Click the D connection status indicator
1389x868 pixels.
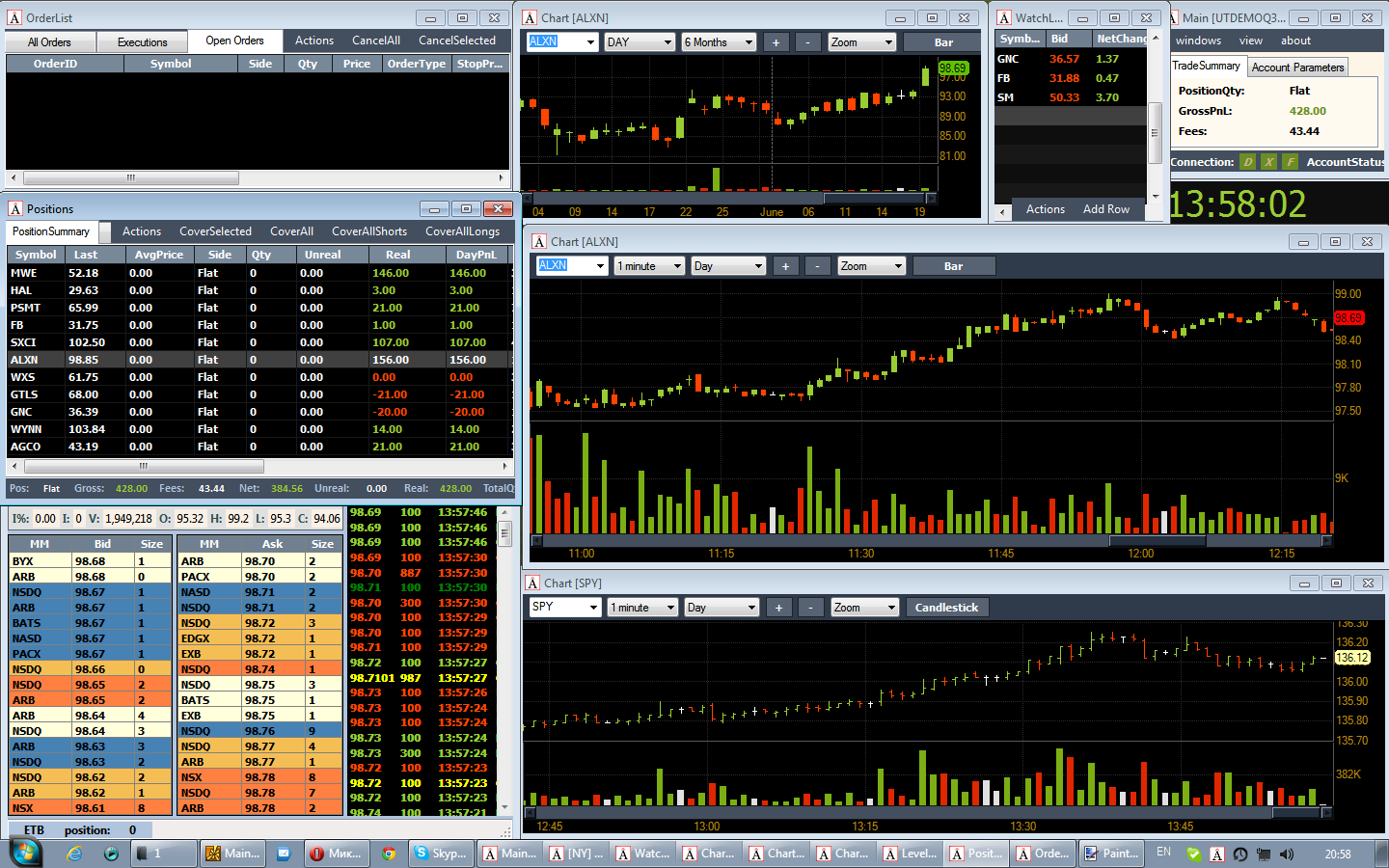(x=1248, y=162)
